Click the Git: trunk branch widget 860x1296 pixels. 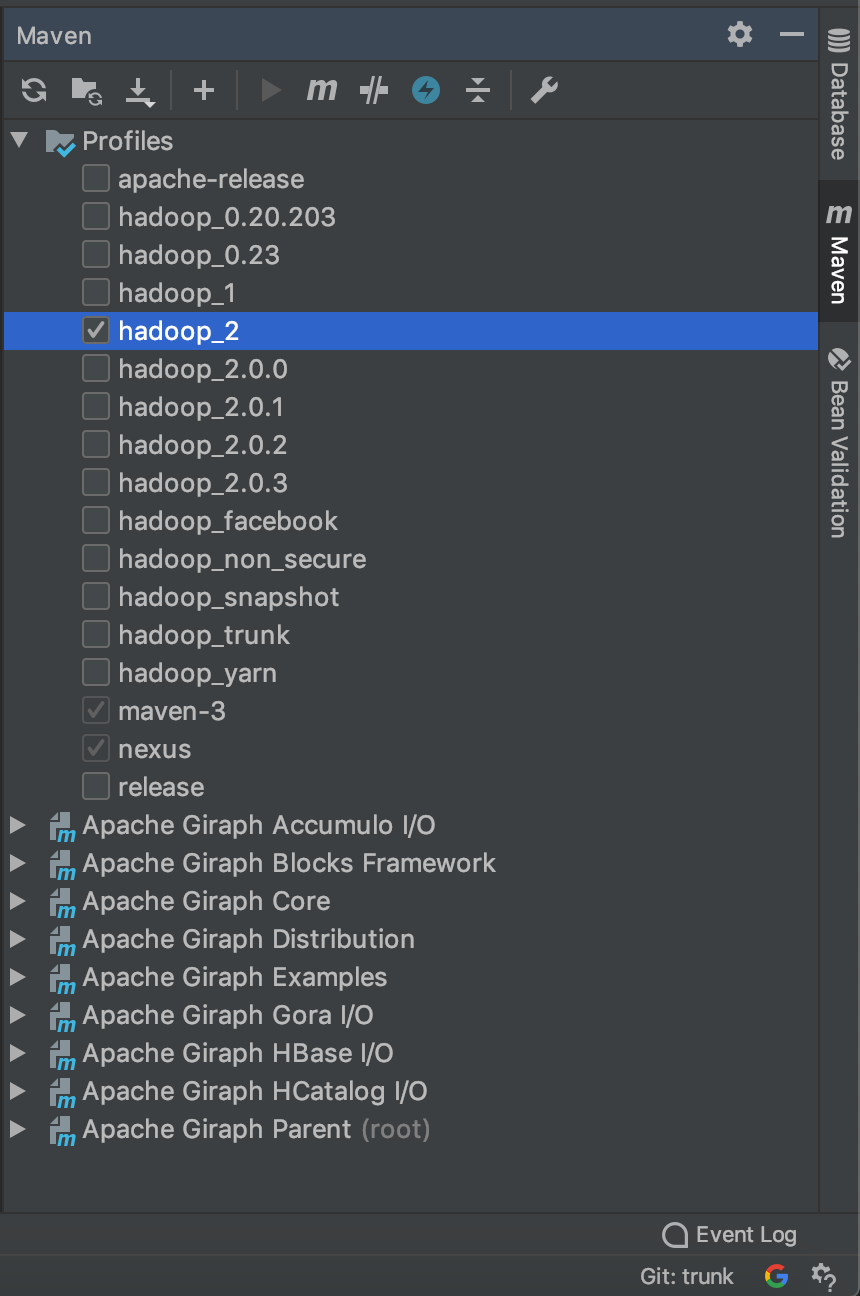(687, 1276)
